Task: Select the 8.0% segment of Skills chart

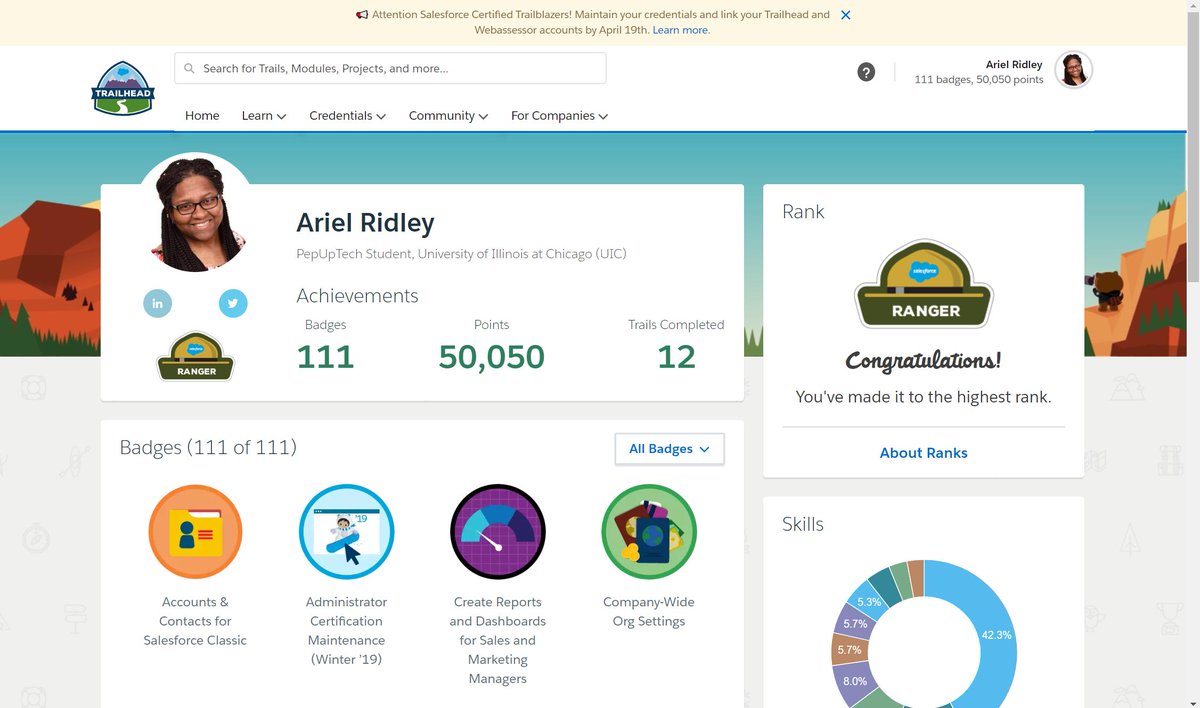Action: click(855, 681)
